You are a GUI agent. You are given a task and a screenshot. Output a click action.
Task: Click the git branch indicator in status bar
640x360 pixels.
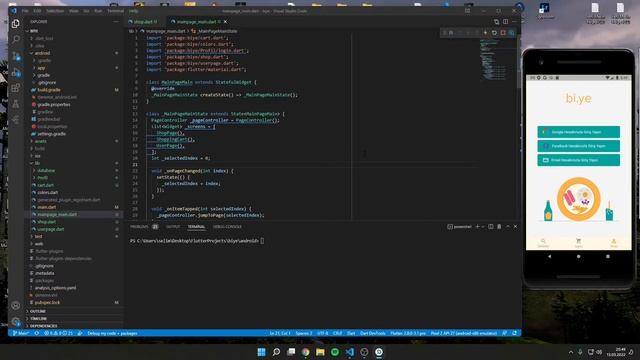[21, 333]
